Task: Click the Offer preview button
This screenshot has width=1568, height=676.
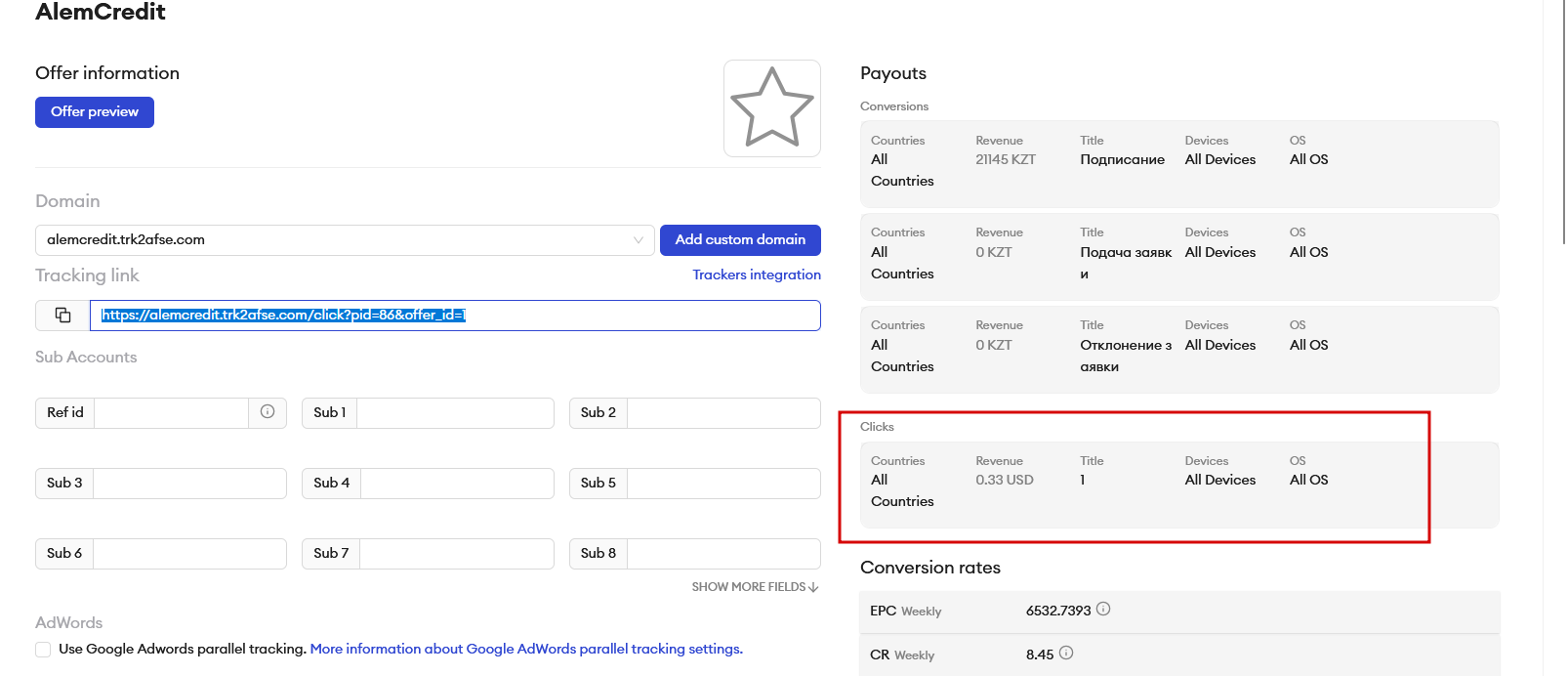Action: point(95,112)
